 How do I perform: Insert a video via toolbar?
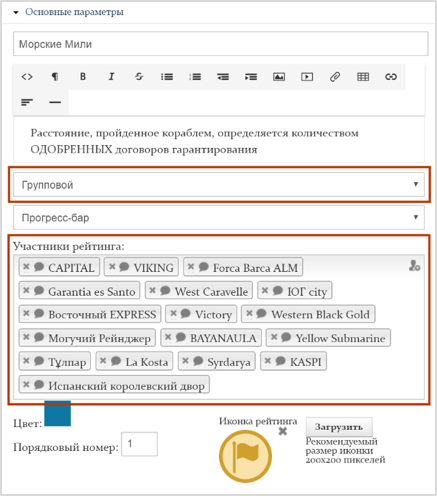pyautogui.click(x=307, y=77)
